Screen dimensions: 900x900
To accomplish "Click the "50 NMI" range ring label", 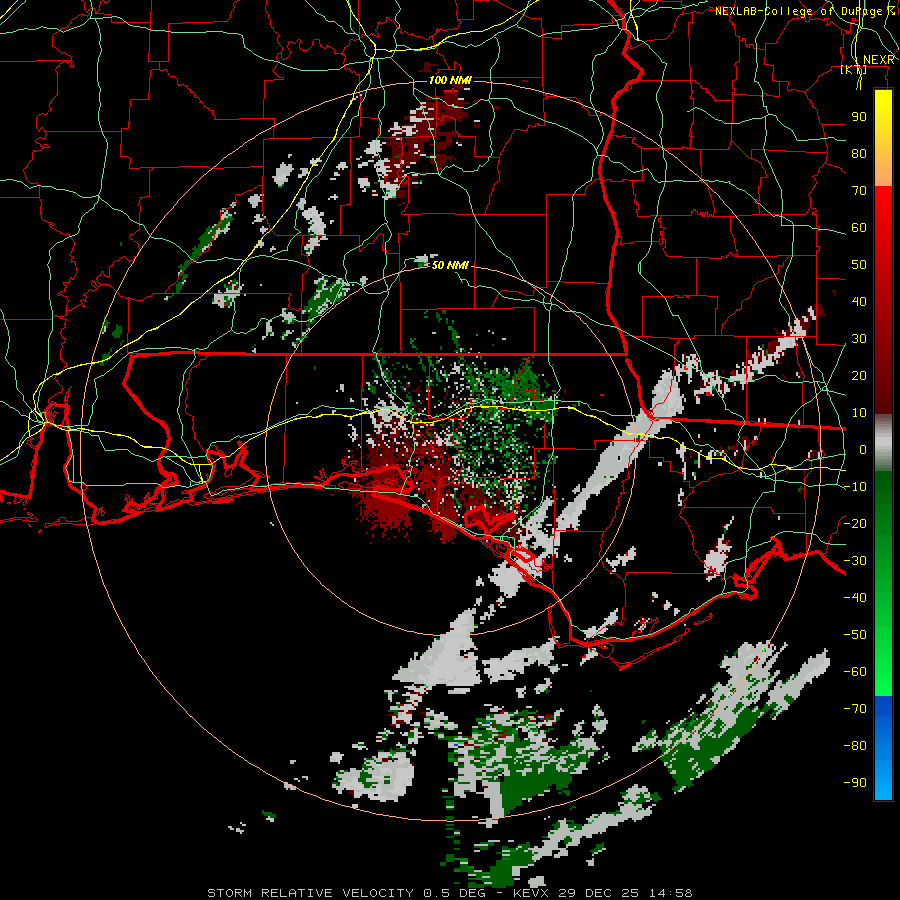I will tap(451, 265).
